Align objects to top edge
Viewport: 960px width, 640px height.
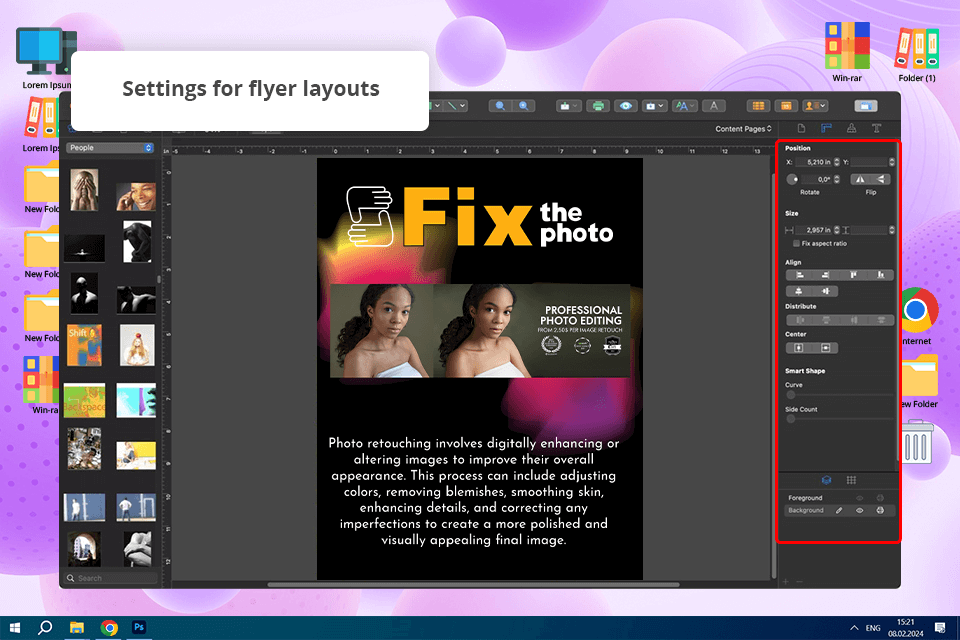(x=853, y=275)
